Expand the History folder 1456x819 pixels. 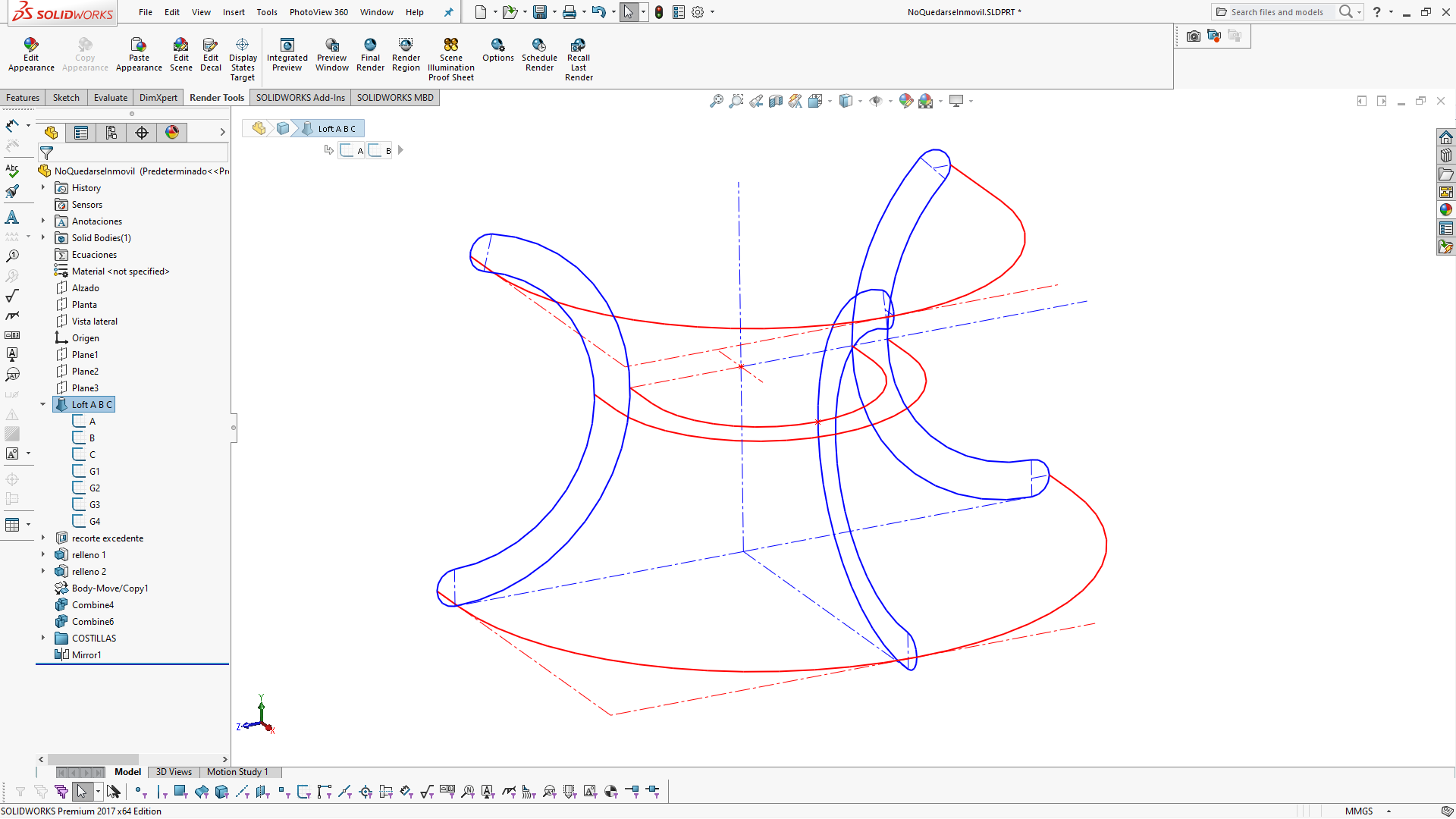[43, 187]
